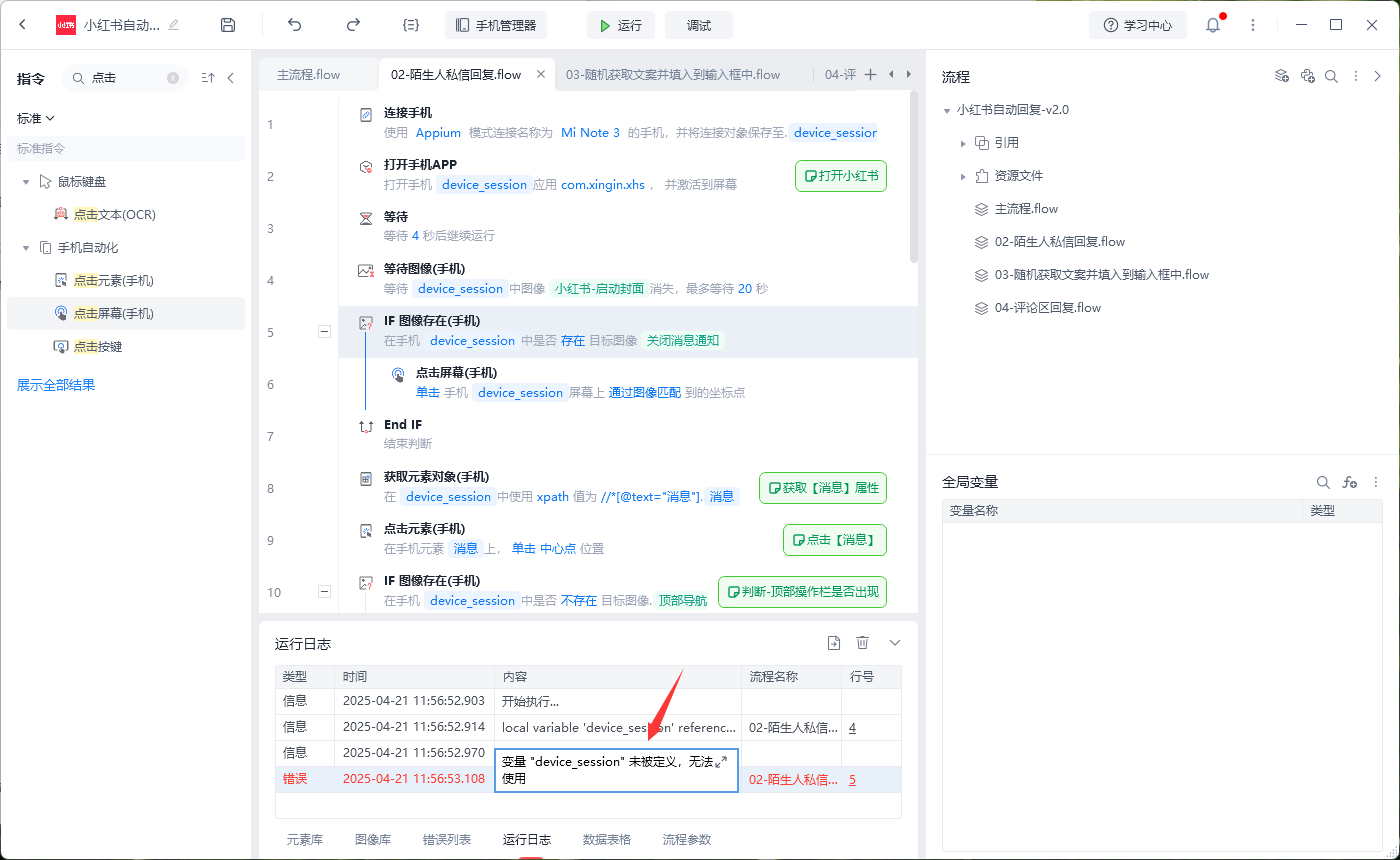Collapse the run log panel chevron

(x=895, y=643)
